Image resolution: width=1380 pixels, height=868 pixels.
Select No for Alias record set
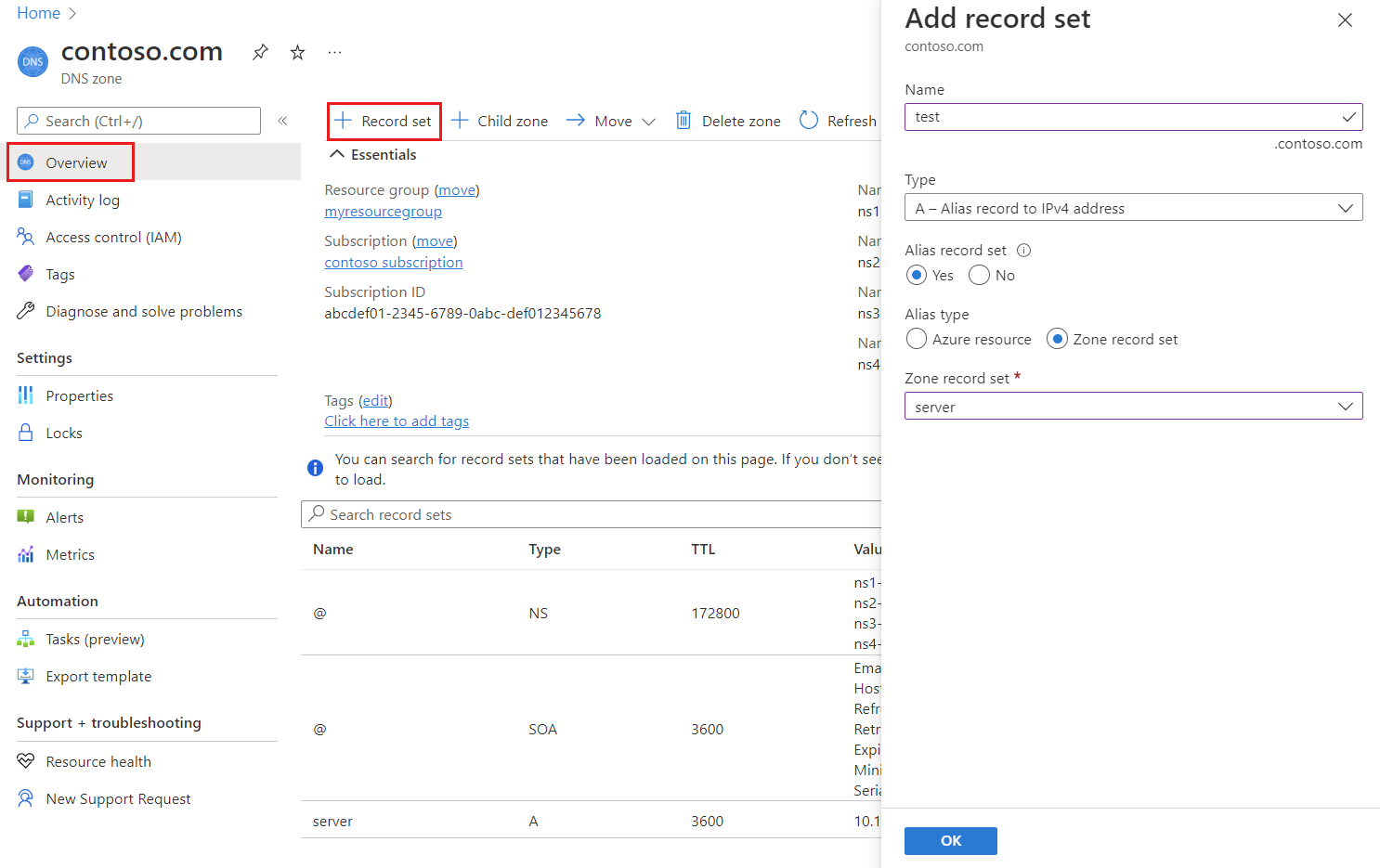pyautogui.click(x=979, y=276)
